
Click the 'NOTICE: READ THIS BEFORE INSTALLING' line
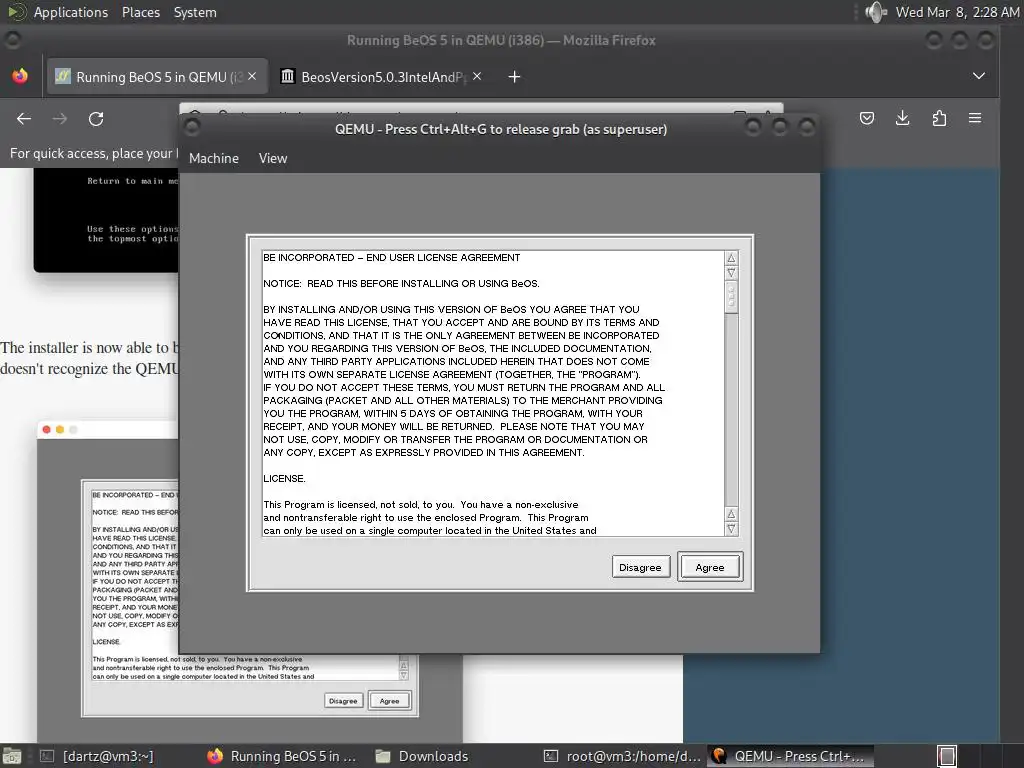pyautogui.click(x=401, y=283)
